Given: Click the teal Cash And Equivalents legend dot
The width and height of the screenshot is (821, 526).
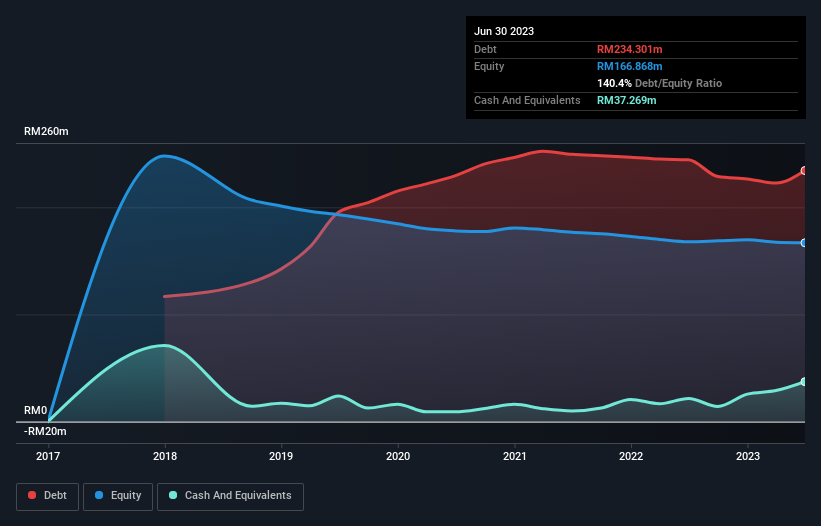Looking at the screenshot, I should pos(173,495).
